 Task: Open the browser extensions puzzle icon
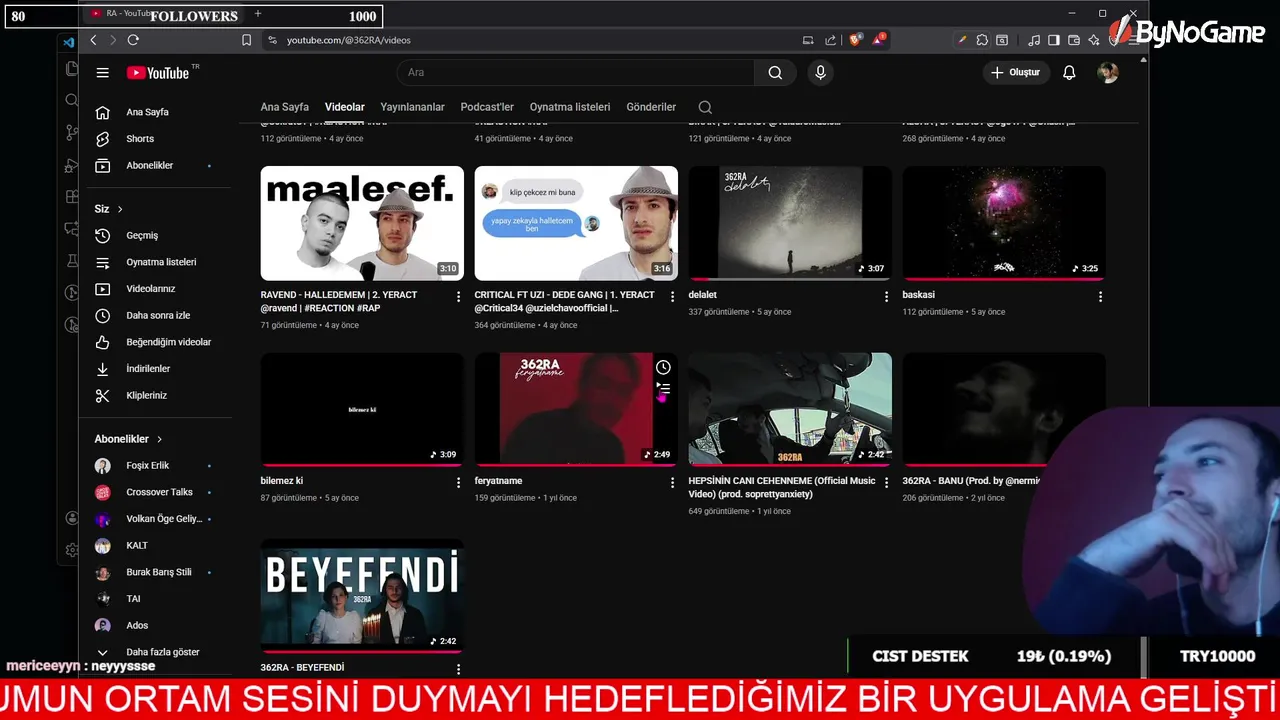[982, 40]
